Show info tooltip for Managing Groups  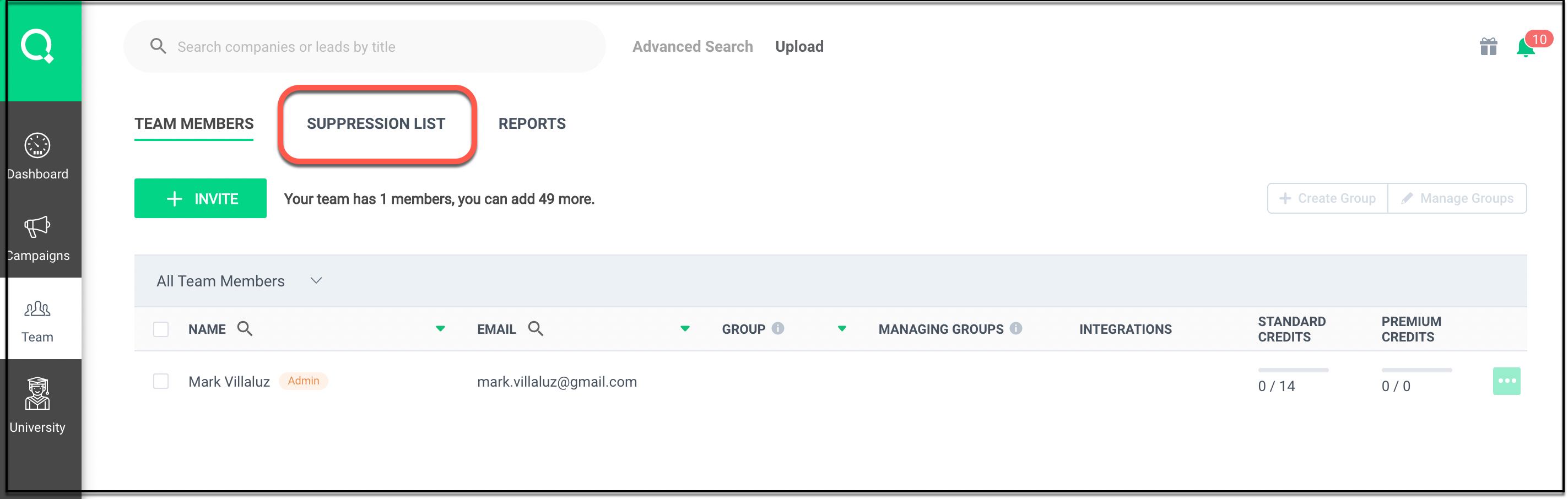click(1015, 329)
